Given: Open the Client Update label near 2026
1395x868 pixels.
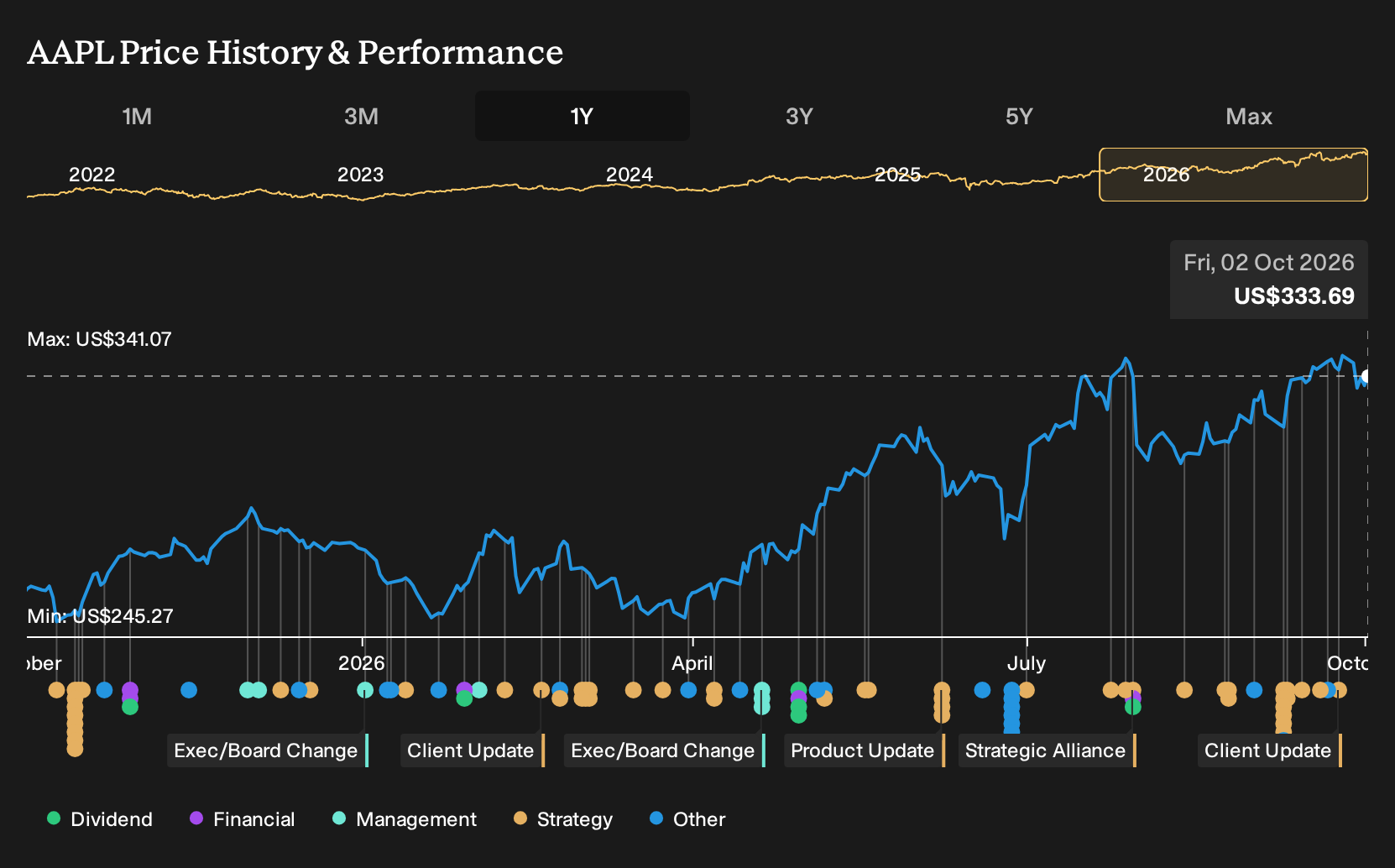Looking at the screenshot, I should tap(472, 750).
